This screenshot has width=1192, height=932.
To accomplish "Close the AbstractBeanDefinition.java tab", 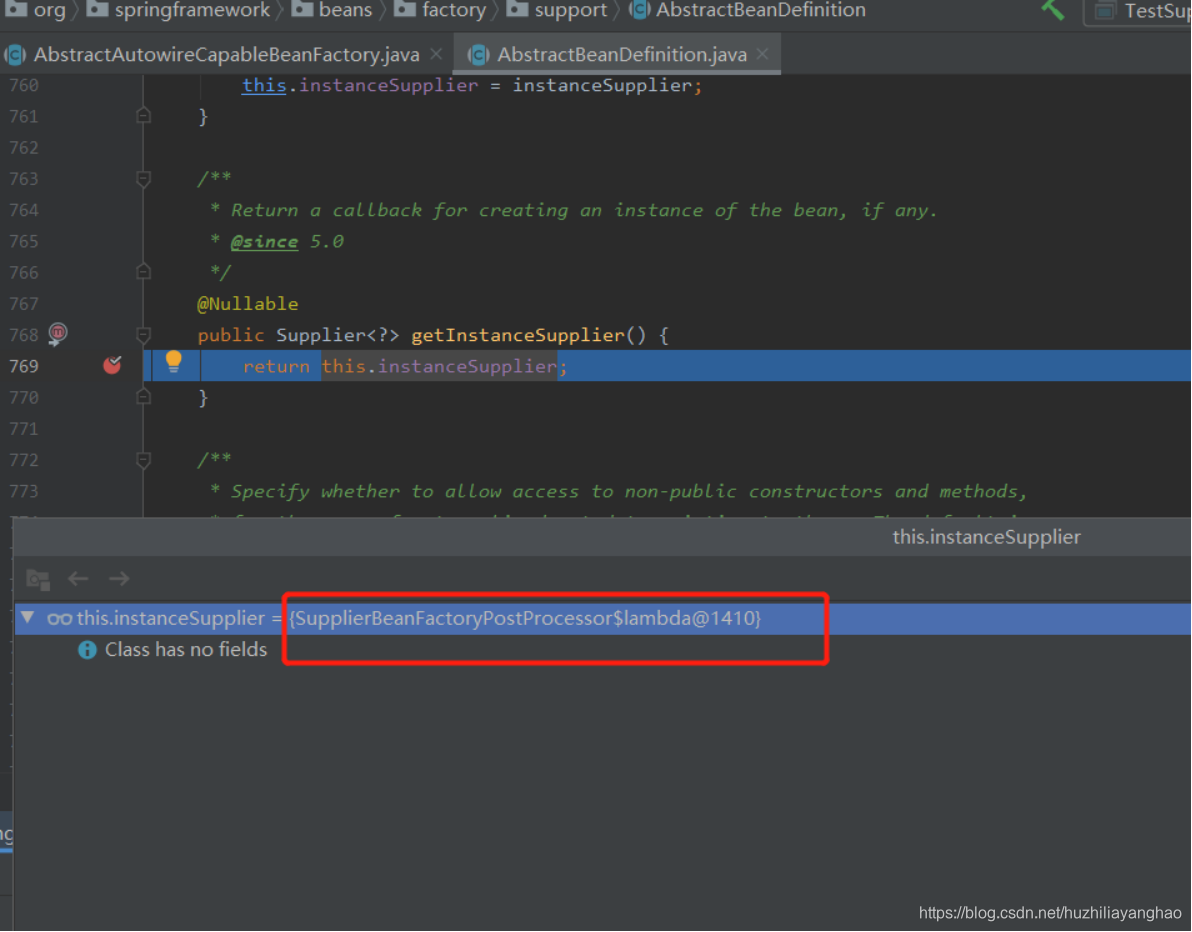I will (762, 54).
